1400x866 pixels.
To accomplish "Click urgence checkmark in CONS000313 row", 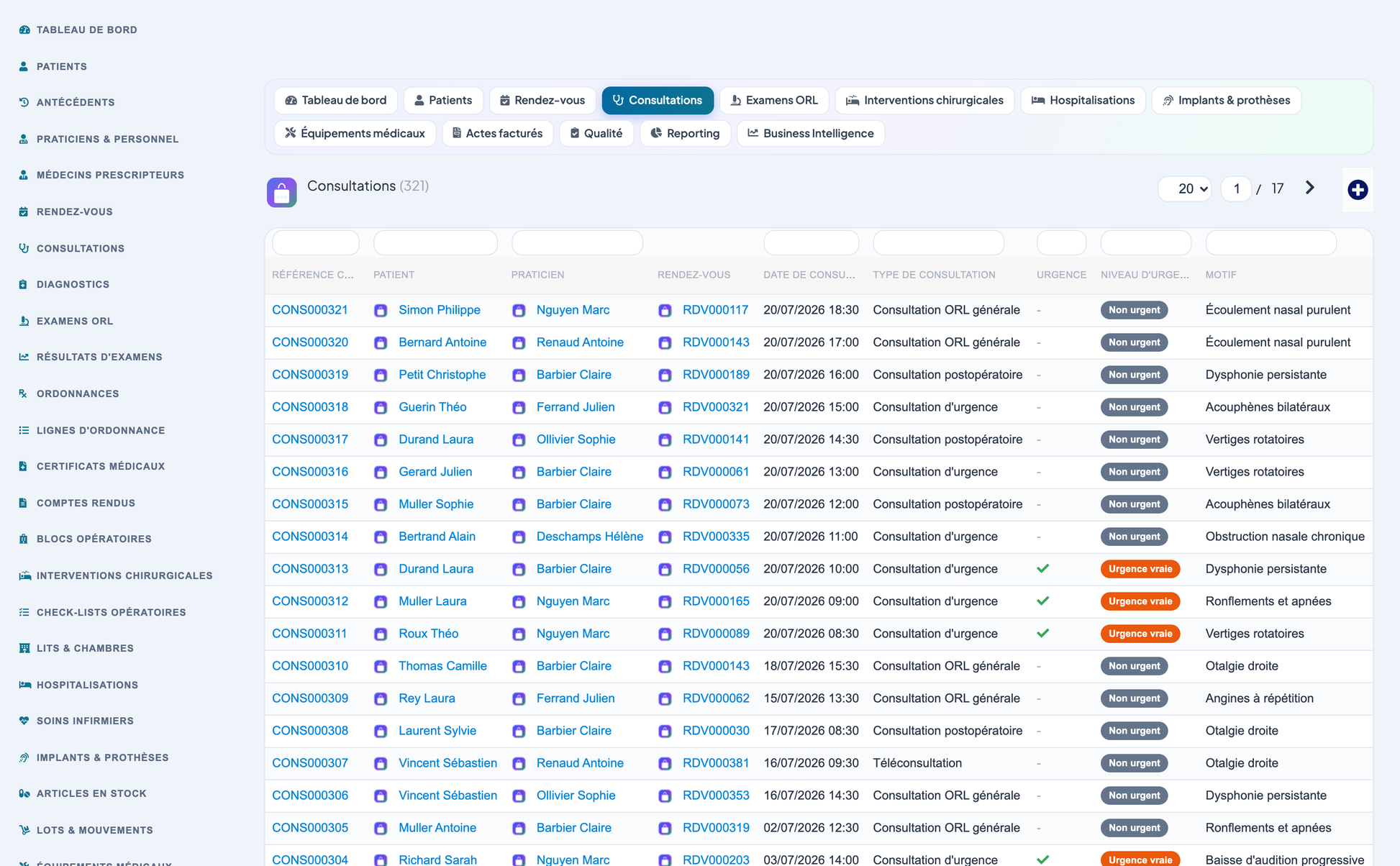I will tap(1043, 568).
